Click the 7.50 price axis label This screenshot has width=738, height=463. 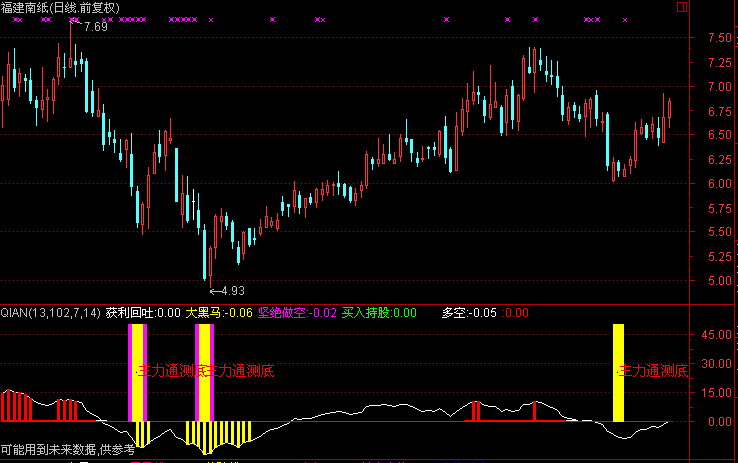tap(717, 38)
